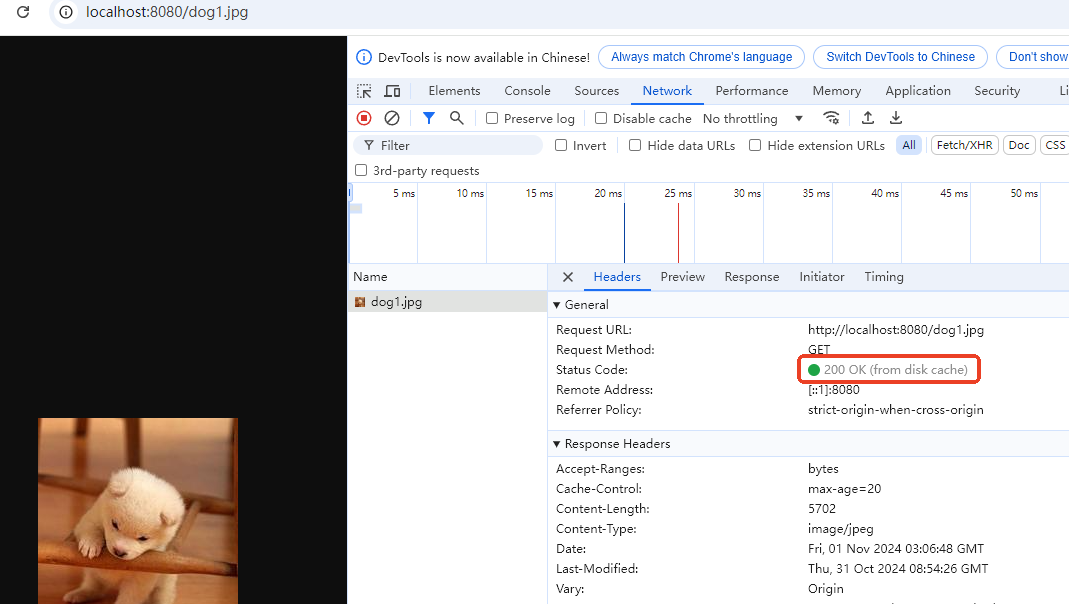Tick the 3rd-party requests checkbox
Viewport: 1069px width, 604px height.
[x=361, y=171]
